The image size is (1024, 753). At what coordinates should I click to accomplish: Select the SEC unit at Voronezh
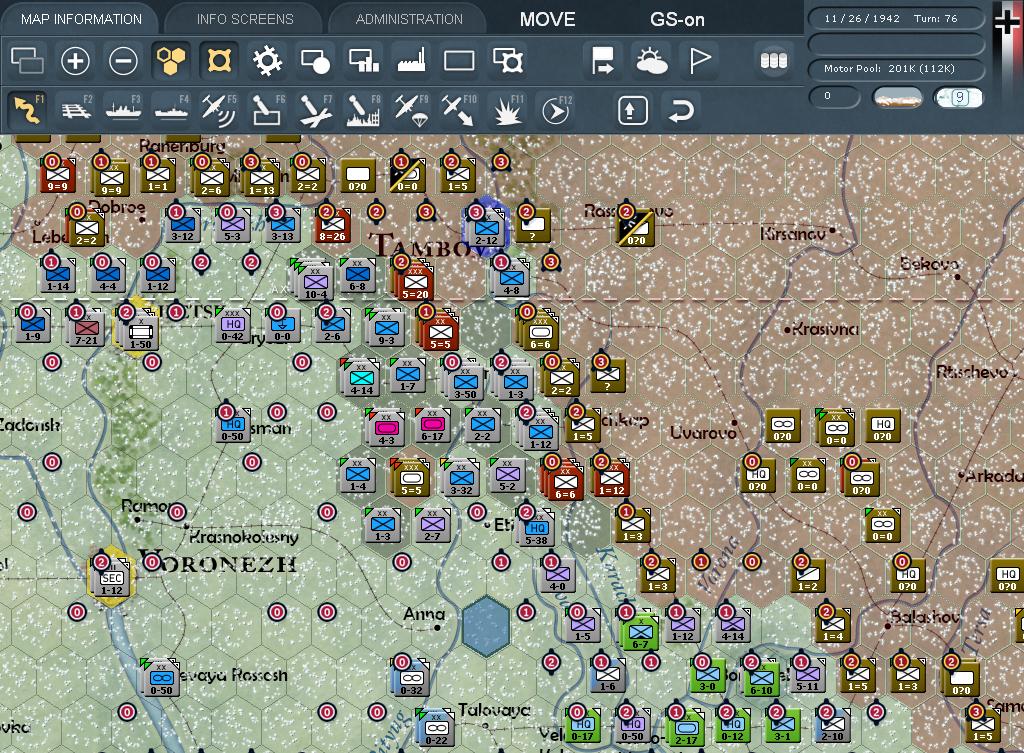coord(112,576)
